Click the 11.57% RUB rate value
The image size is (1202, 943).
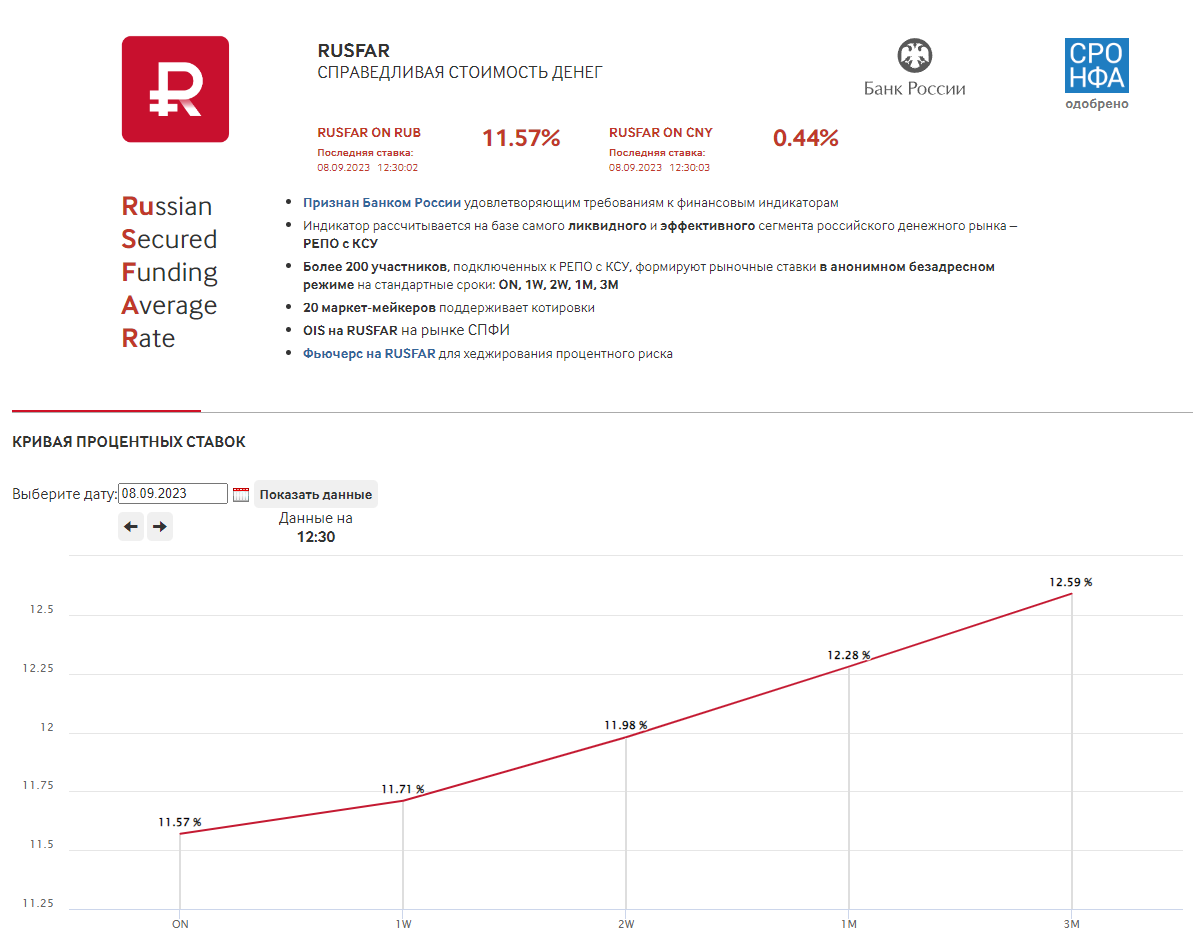(521, 138)
